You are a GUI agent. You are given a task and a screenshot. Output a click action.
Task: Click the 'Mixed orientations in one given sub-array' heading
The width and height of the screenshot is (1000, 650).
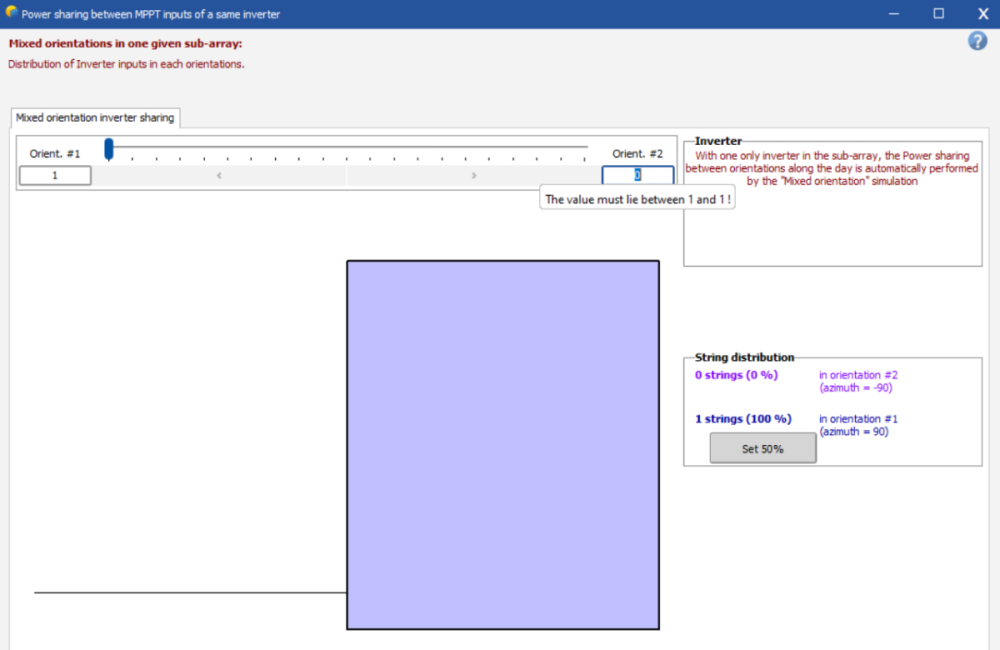[x=125, y=44]
